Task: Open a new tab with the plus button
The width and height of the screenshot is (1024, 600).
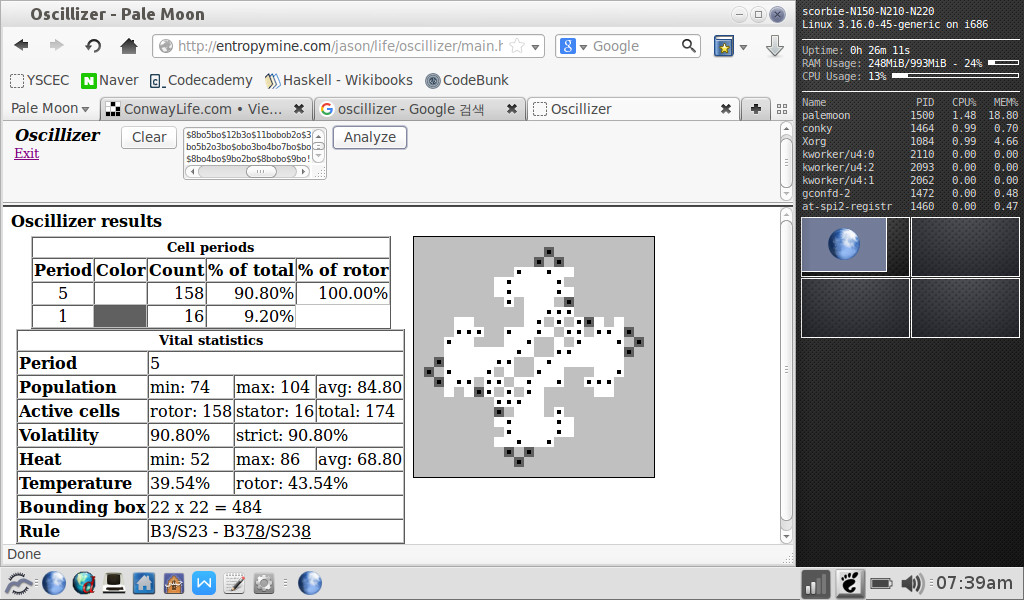Action: point(756,109)
